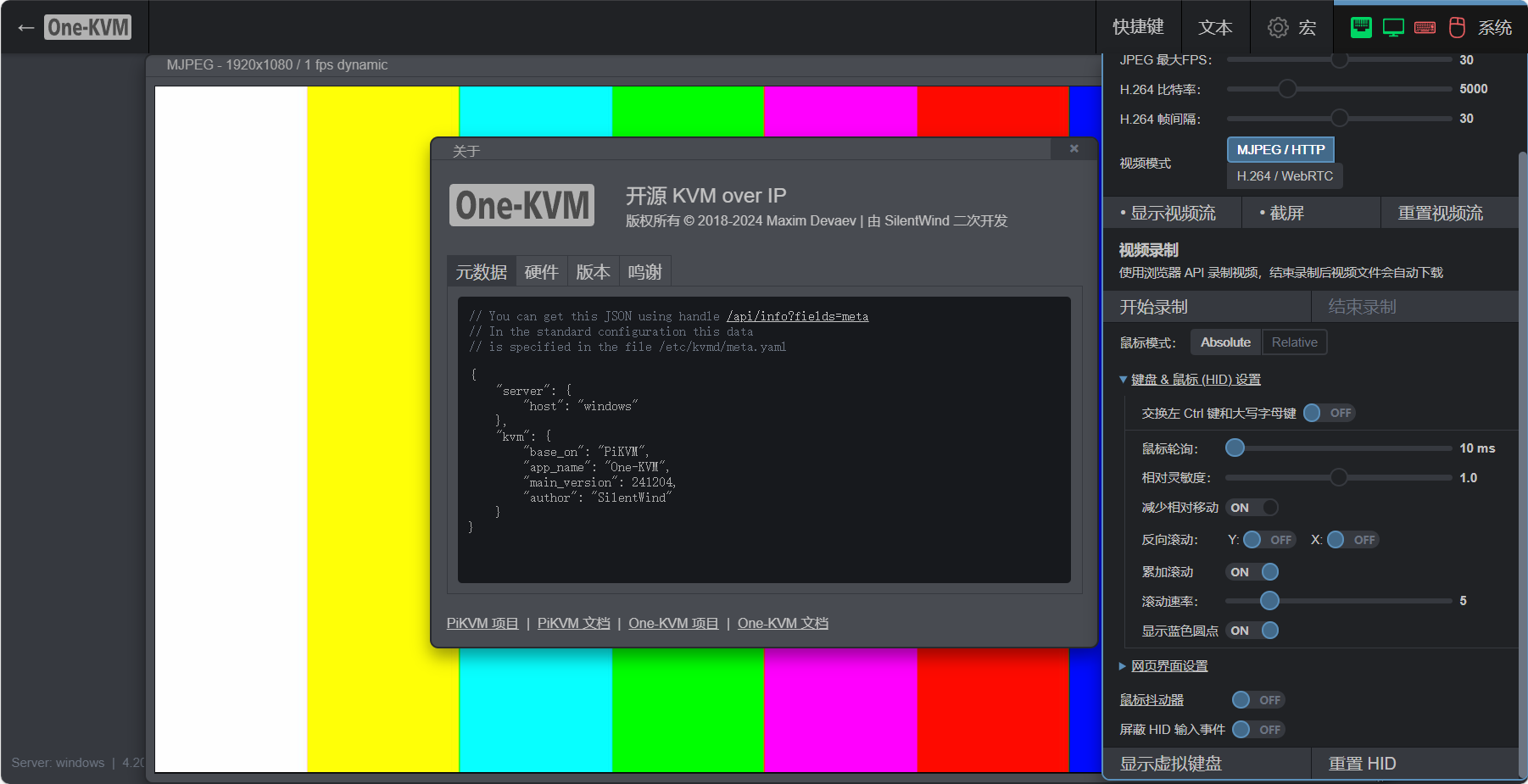The height and width of the screenshot is (784, 1528).
Task: Open the One-KVM 文档 link
Action: (x=783, y=624)
